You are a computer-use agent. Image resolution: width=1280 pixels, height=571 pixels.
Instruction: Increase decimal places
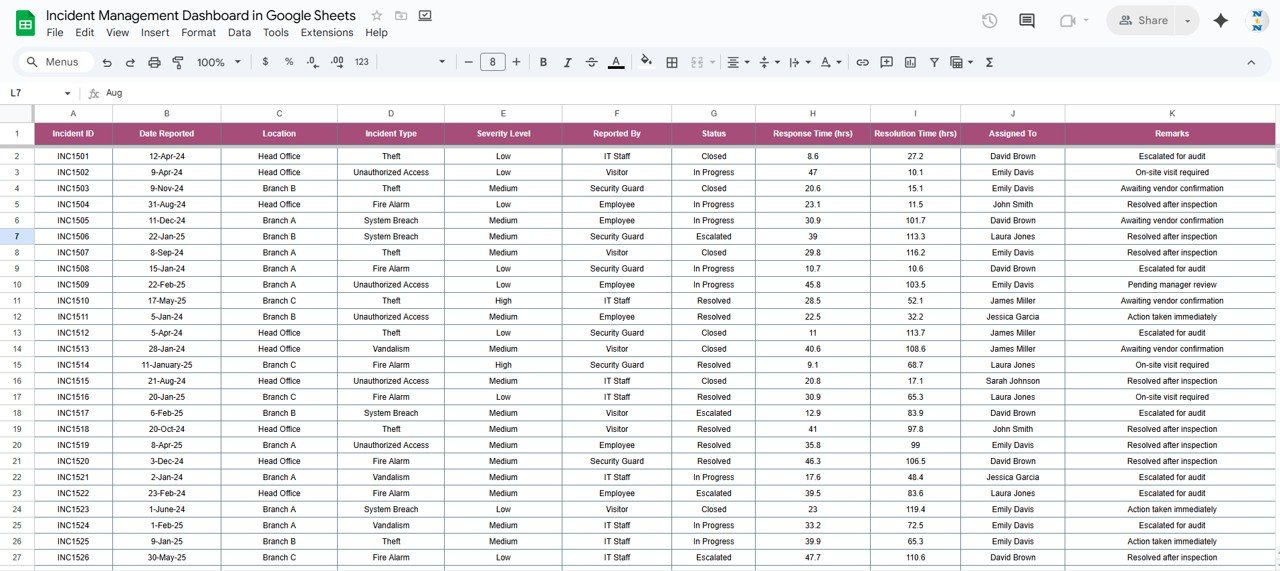[x=337, y=62]
